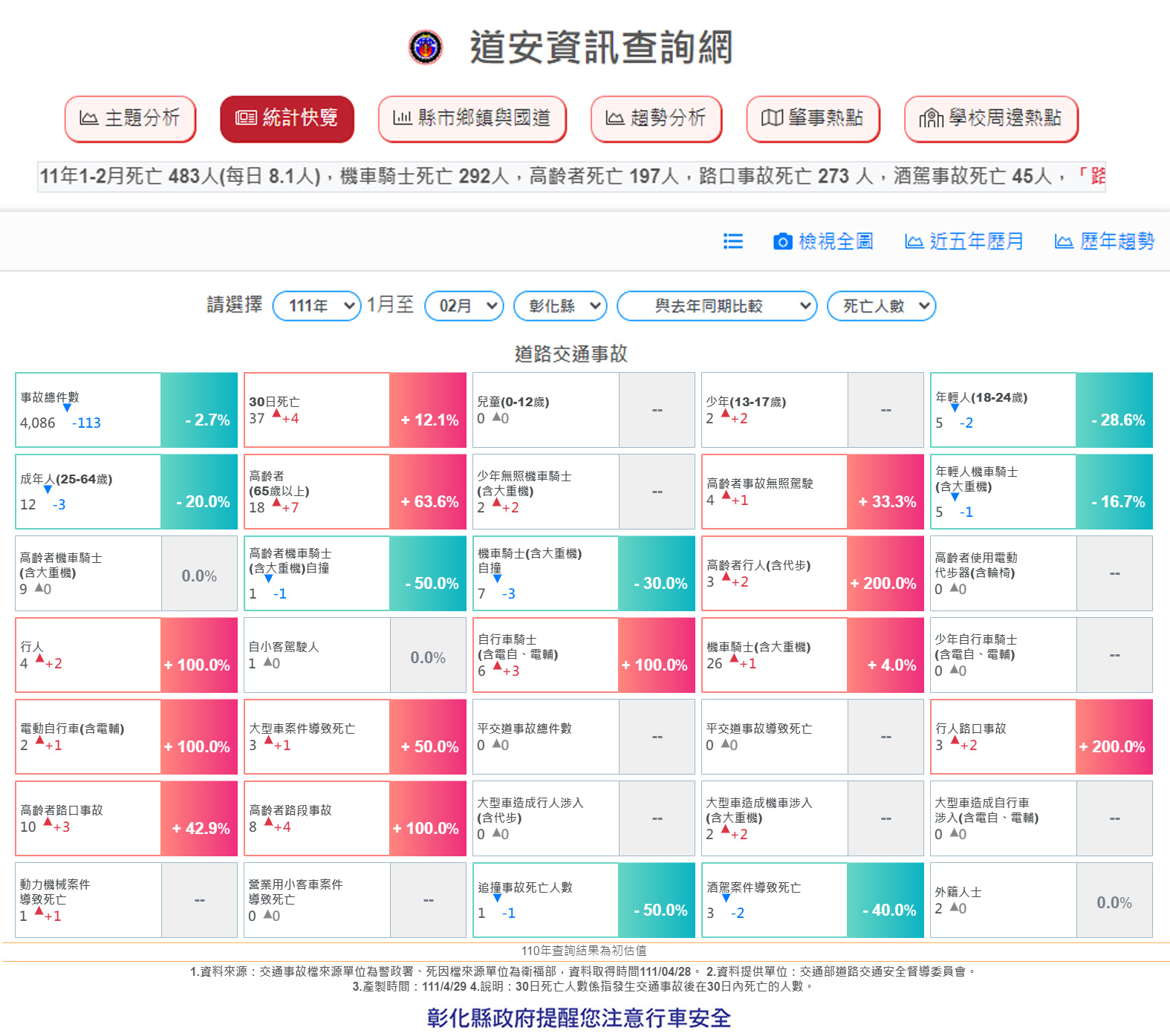1170x1036 pixels.
Task: Click the red +63.6% block for 高齡者
Action: pos(429,492)
